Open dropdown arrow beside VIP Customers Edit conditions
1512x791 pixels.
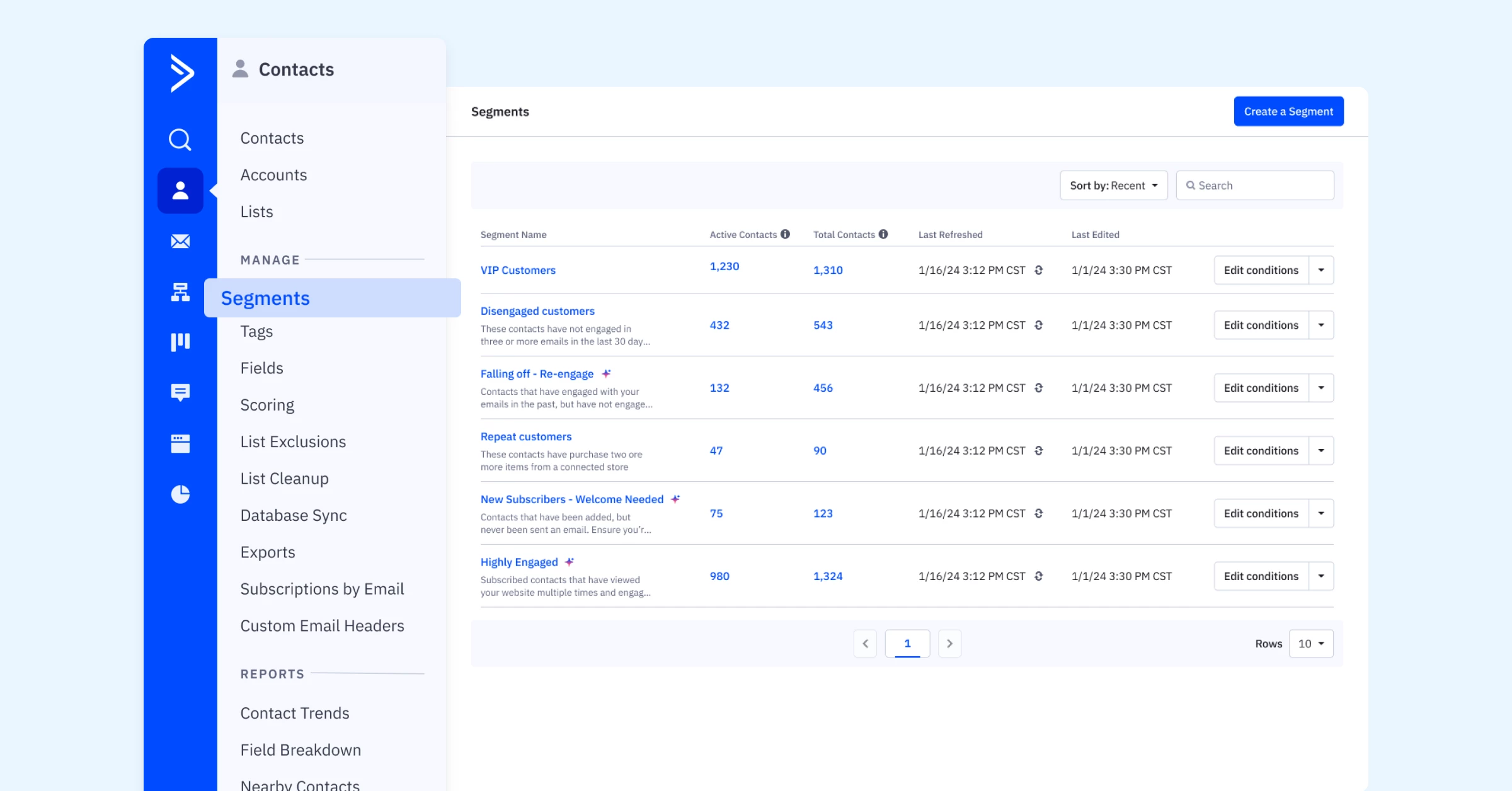coord(1321,270)
